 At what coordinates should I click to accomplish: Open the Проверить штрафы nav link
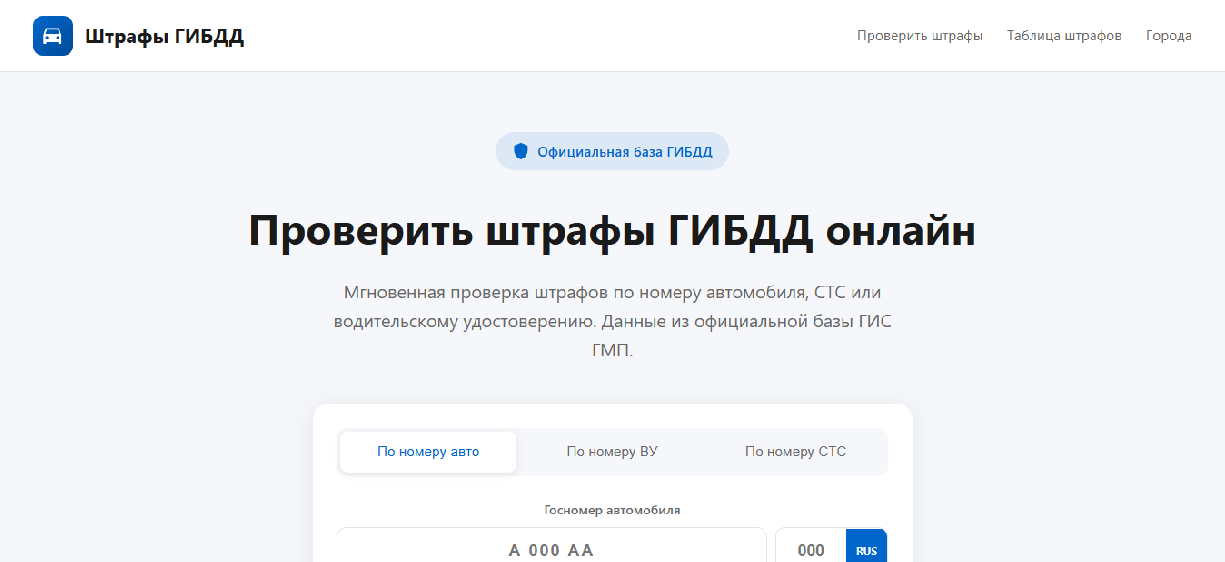coord(920,36)
